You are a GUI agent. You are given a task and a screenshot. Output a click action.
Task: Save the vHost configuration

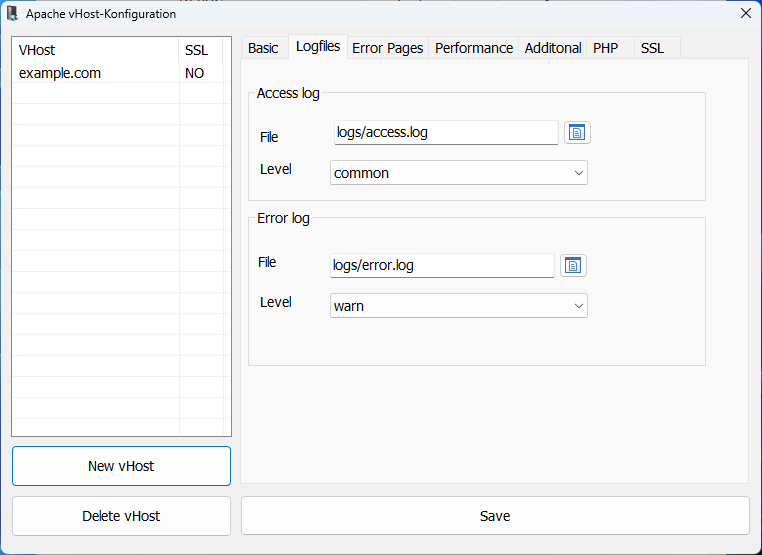tap(495, 516)
